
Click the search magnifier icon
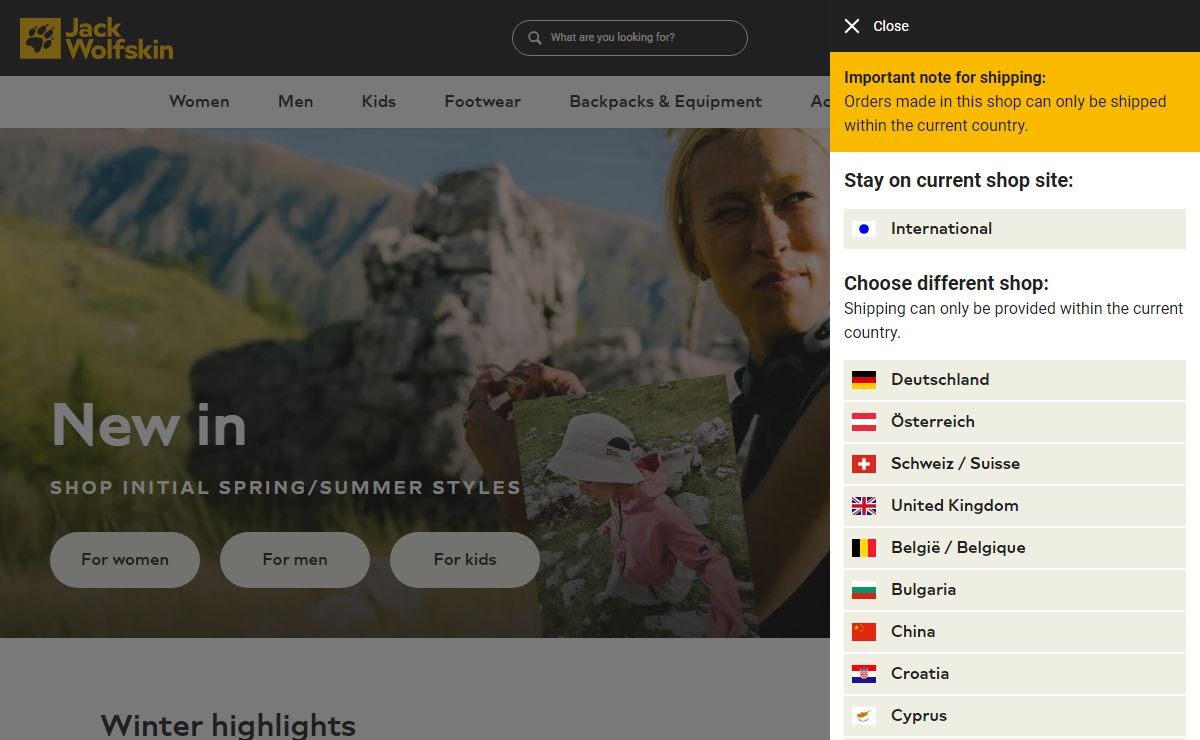tap(535, 38)
